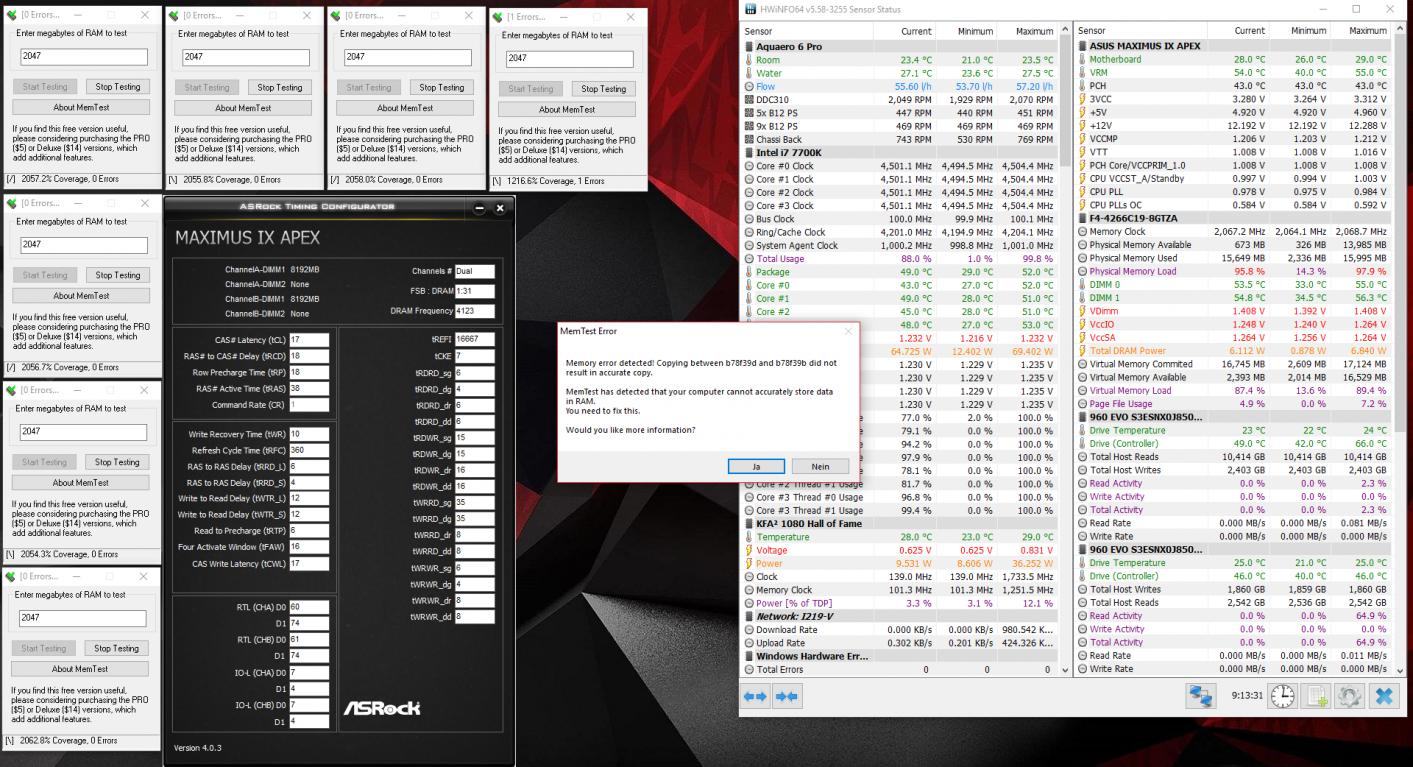Click clock icon beside Flow row
This screenshot has height=767, width=1413.
click(749, 86)
